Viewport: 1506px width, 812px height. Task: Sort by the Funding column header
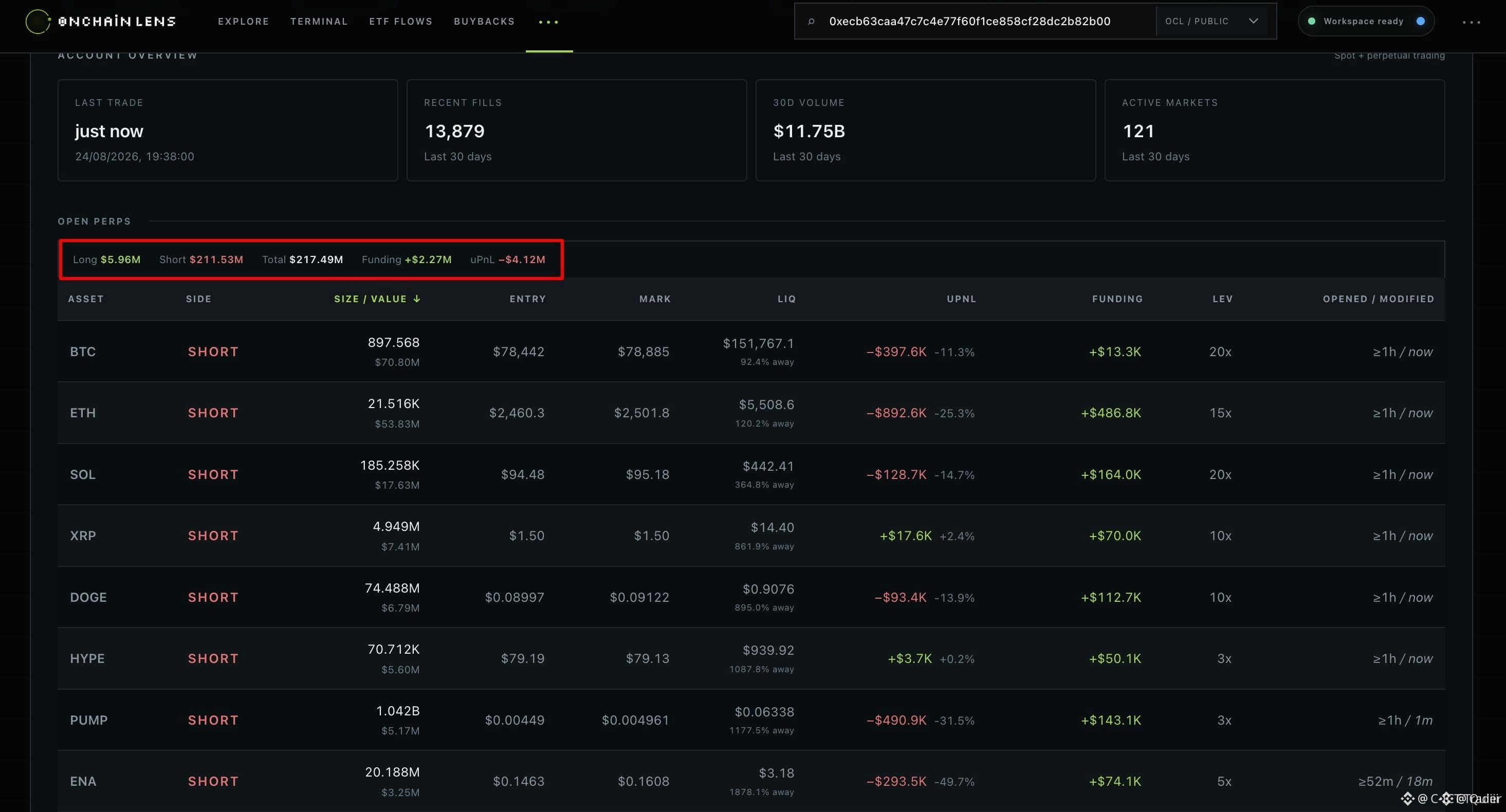tap(1117, 299)
